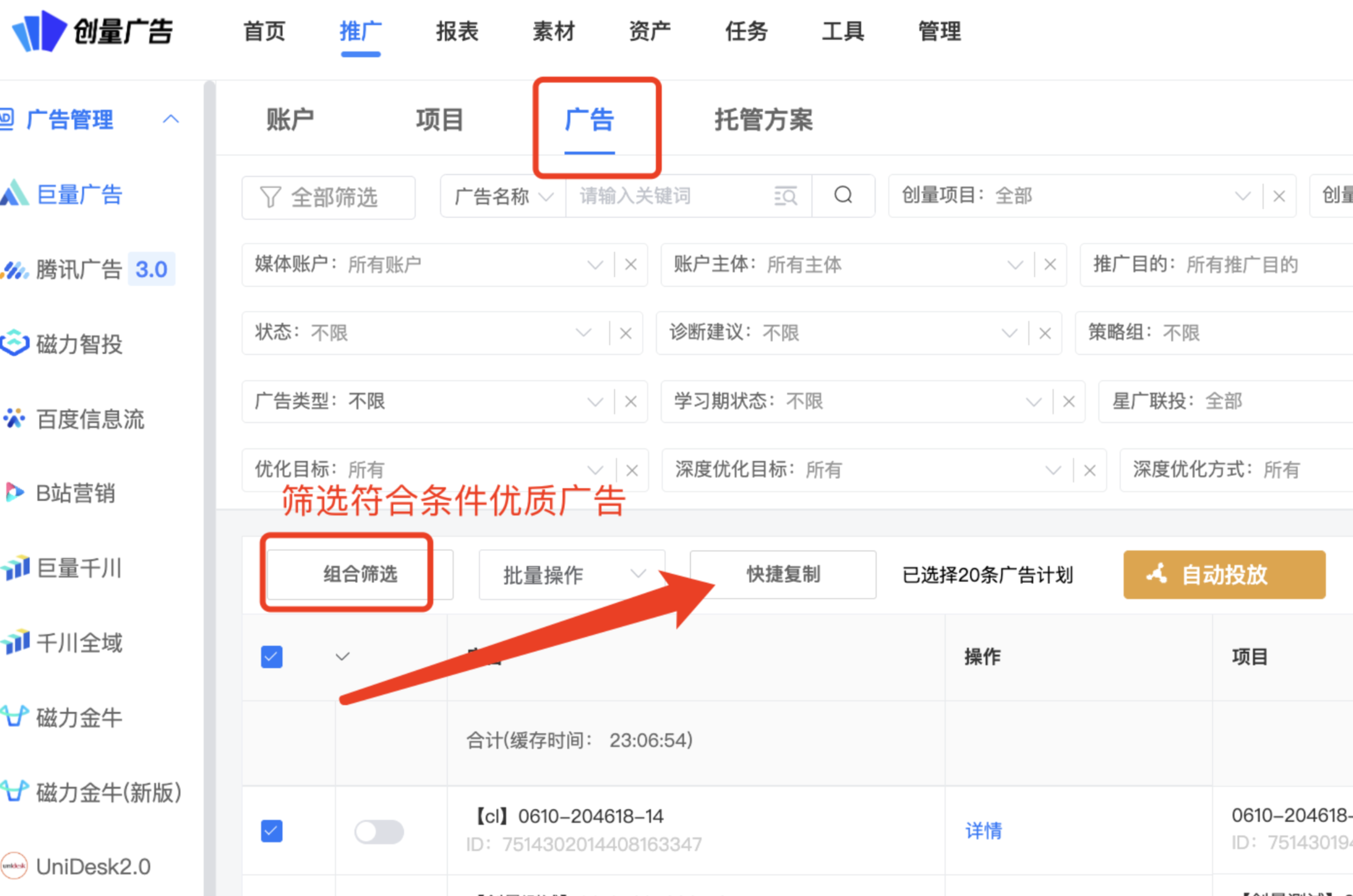
Task: Clear the 创量项目 filter
Action: tap(1279, 196)
